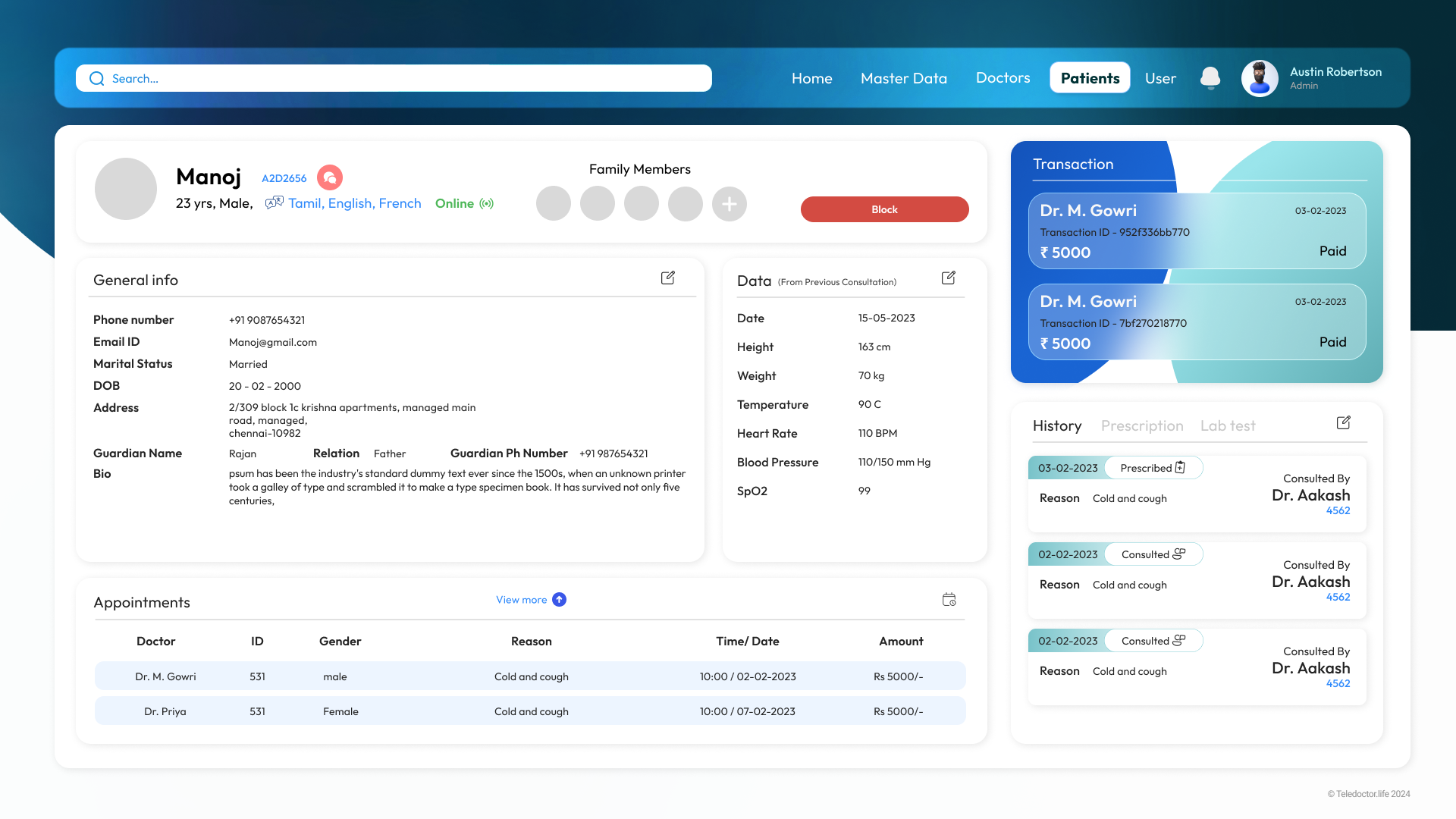Click the search magnifier icon
Screen dimensions: 1456x819
coord(96,79)
